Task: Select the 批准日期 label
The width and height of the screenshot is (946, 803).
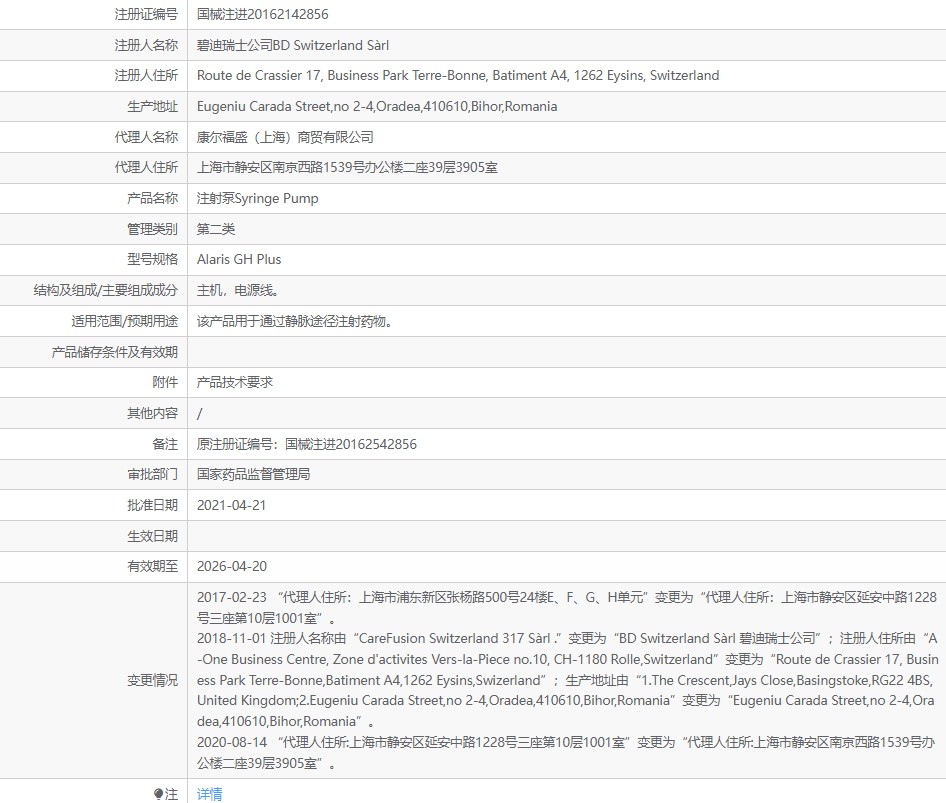Action: pos(153,506)
